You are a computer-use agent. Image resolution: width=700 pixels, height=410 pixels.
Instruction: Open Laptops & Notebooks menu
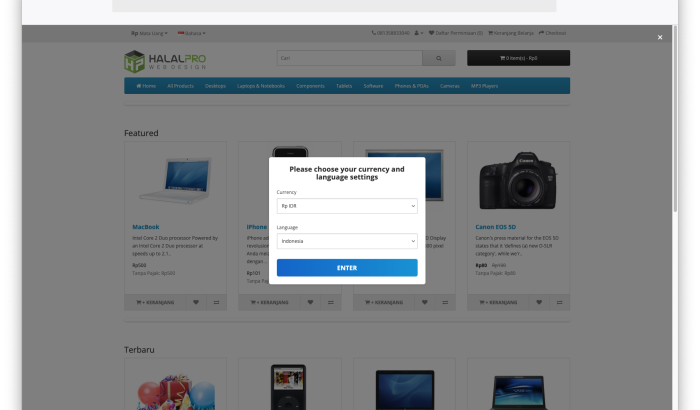(261, 86)
